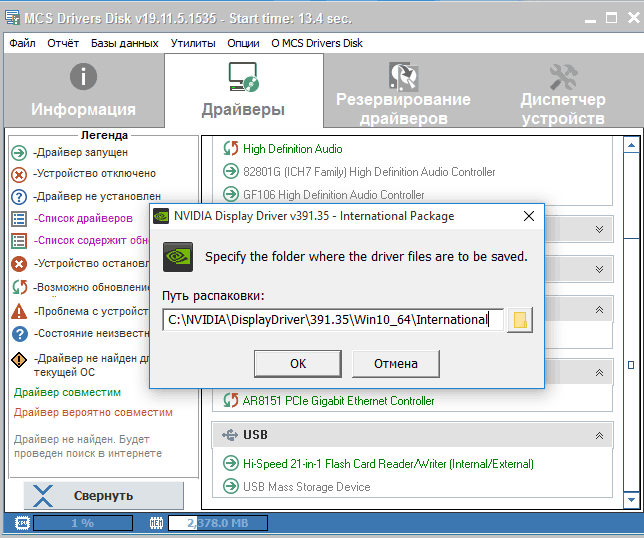Close the NVIDIA Display Driver dialog
This screenshot has width=644, height=538.
pos(529,216)
